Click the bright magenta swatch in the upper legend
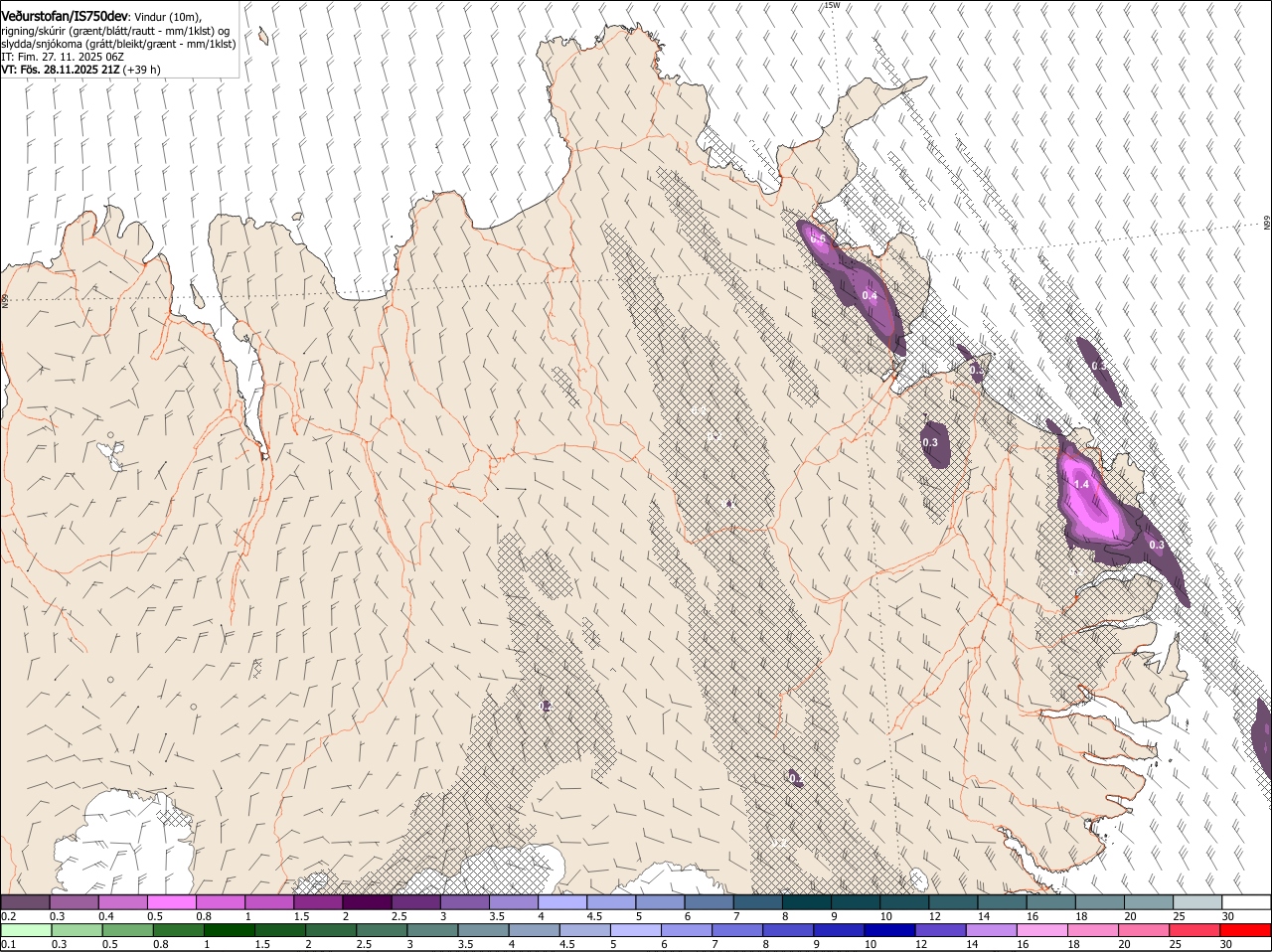The width and height of the screenshot is (1272, 952). pos(171,902)
